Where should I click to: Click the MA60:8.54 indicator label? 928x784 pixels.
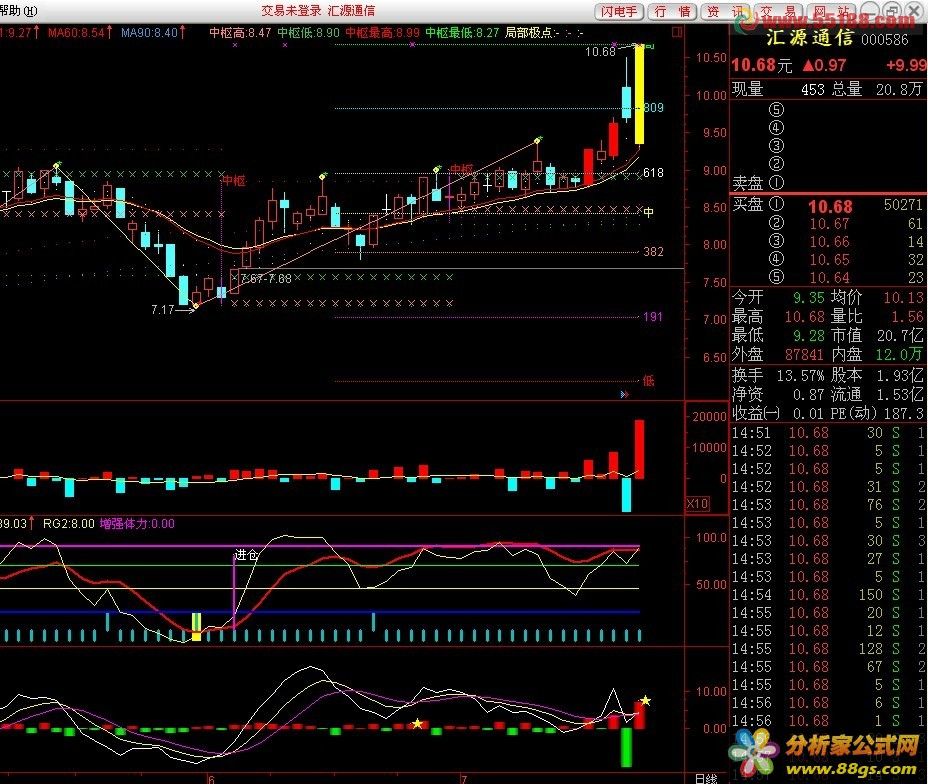(80, 33)
